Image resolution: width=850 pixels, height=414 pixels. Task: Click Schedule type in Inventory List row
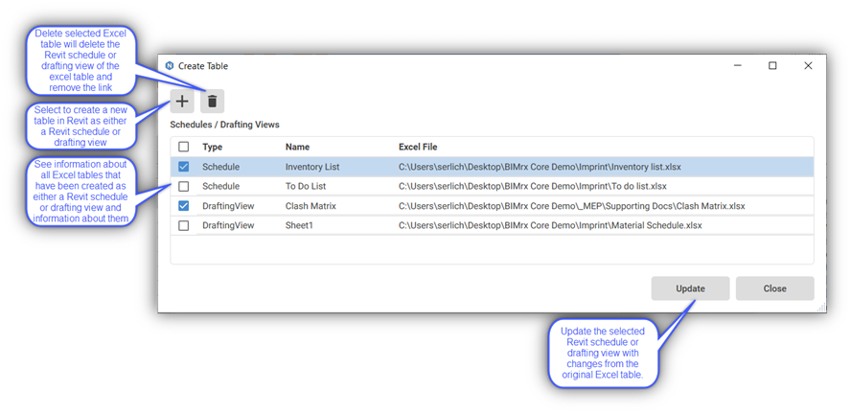221,167
